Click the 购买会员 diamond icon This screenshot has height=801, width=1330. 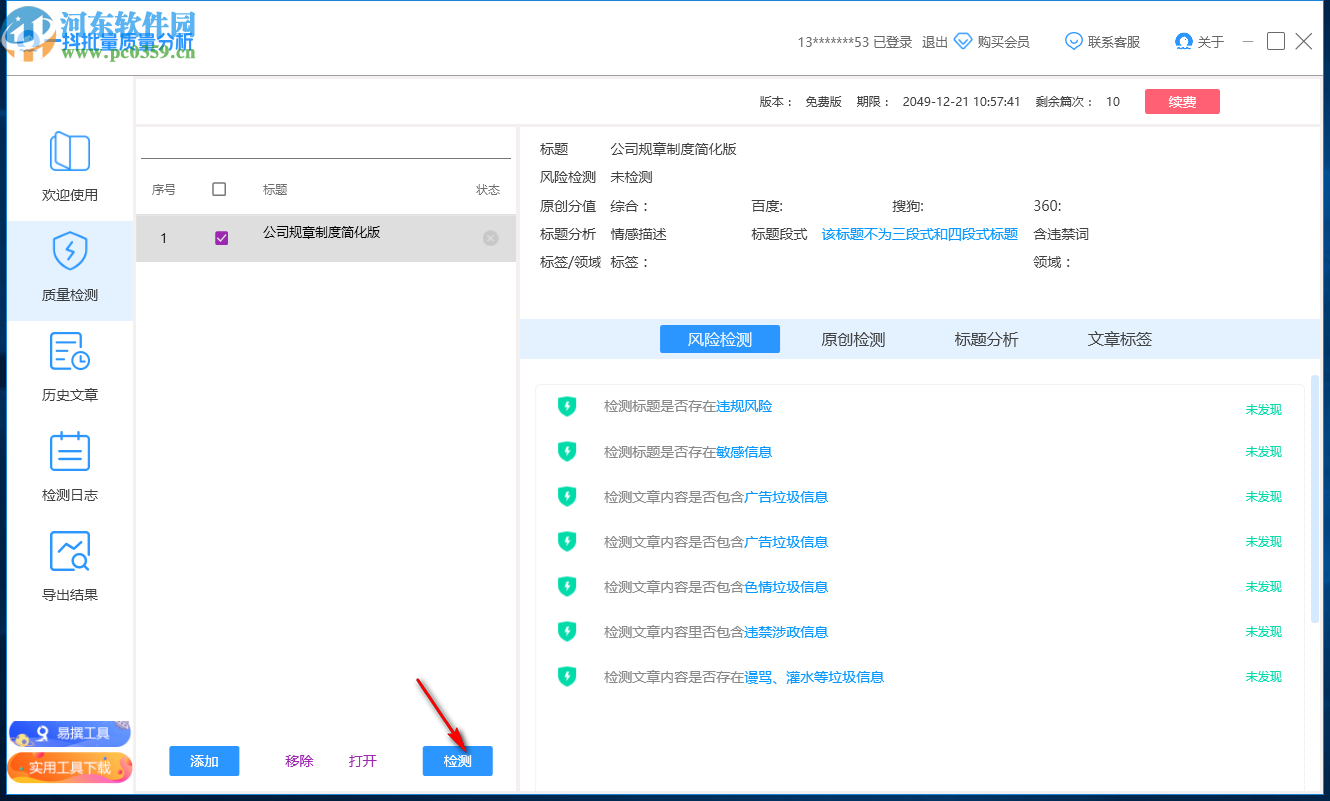click(962, 41)
